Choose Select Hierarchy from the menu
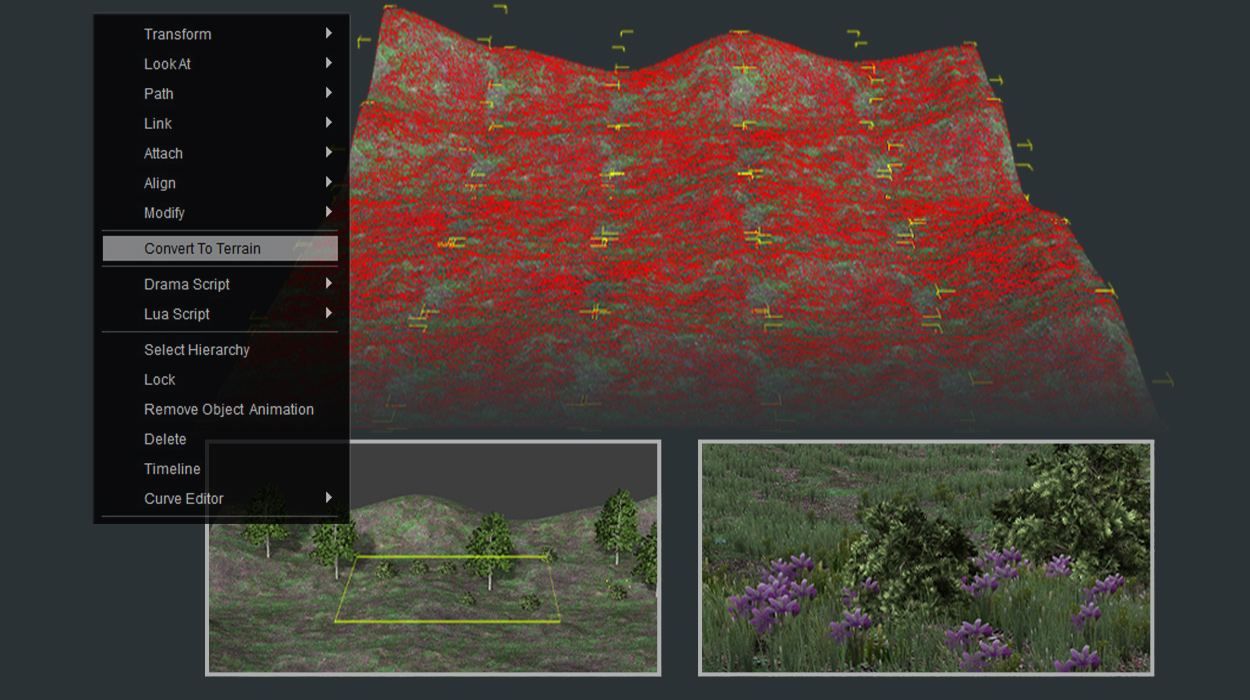 click(220, 350)
